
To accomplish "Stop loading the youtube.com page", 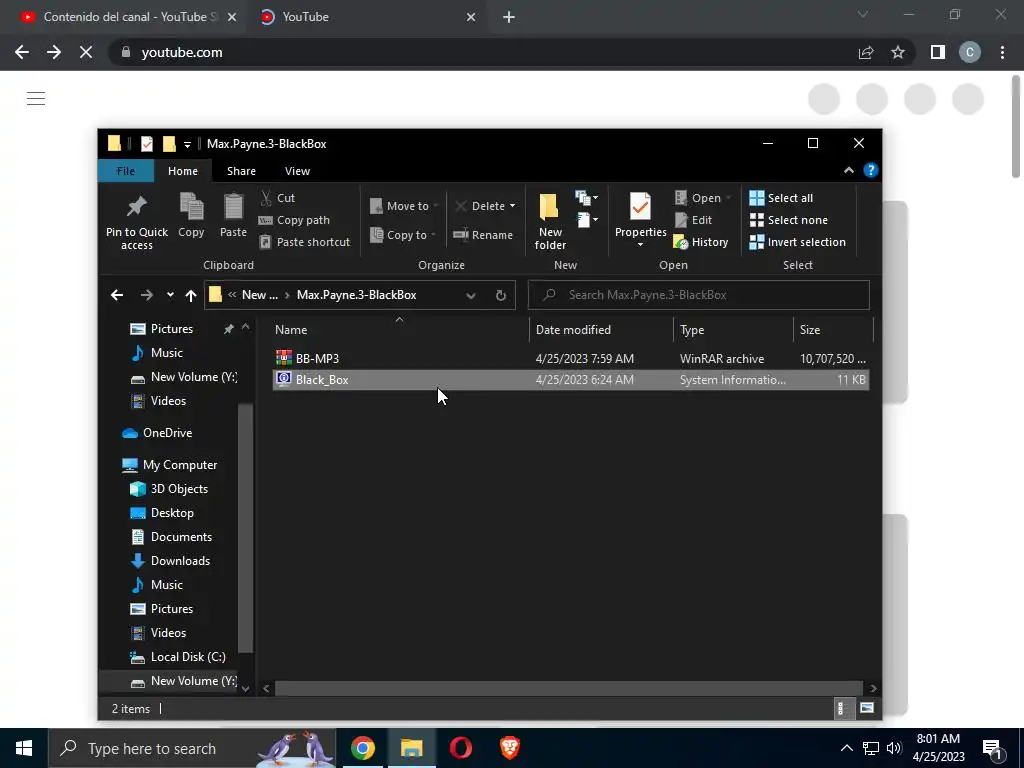I will (x=86, y=52).
